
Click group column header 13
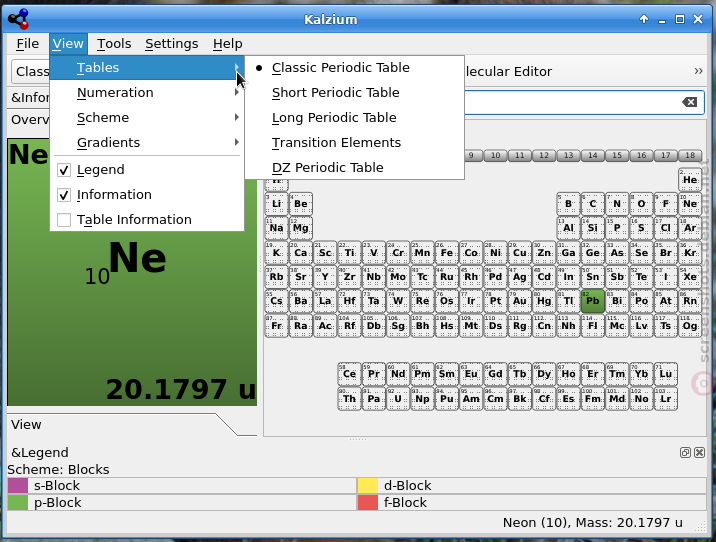pos(569,156)
